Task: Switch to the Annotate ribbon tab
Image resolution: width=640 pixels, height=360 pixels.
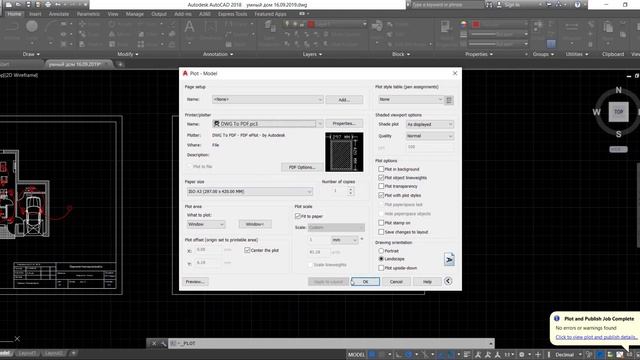Action: (59, 14)
